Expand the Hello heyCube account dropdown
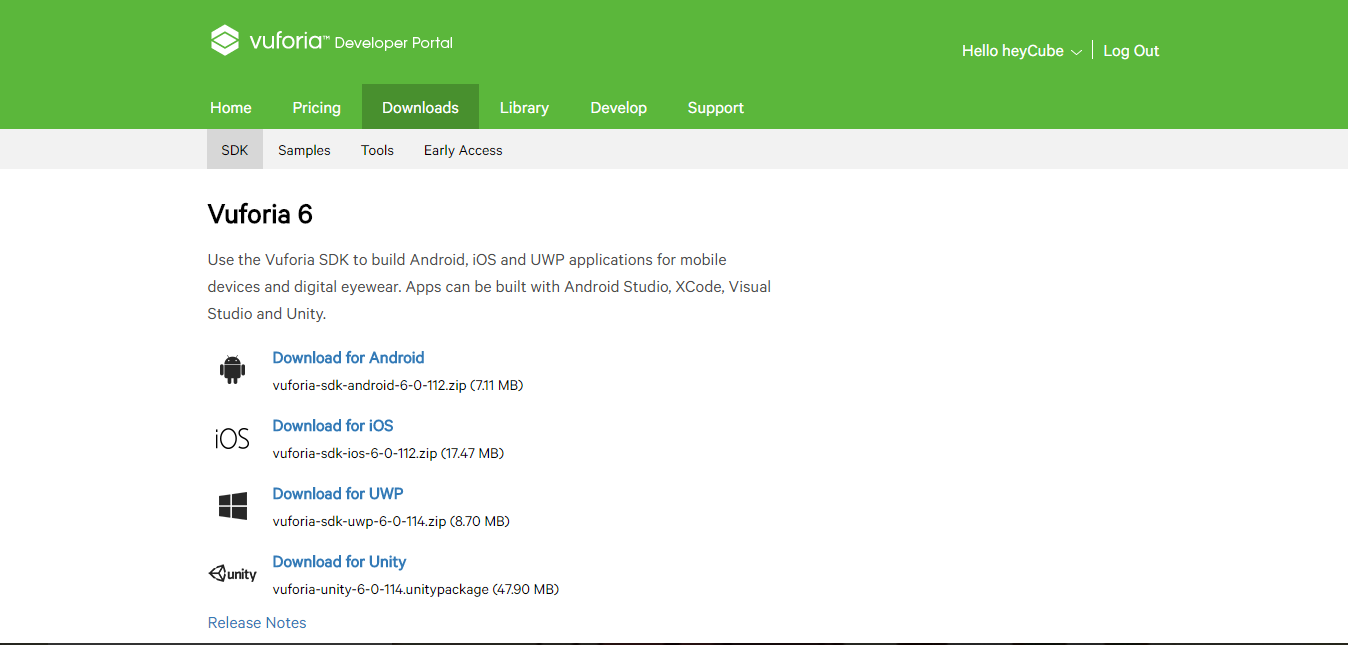 click(x=1021, y=51)
